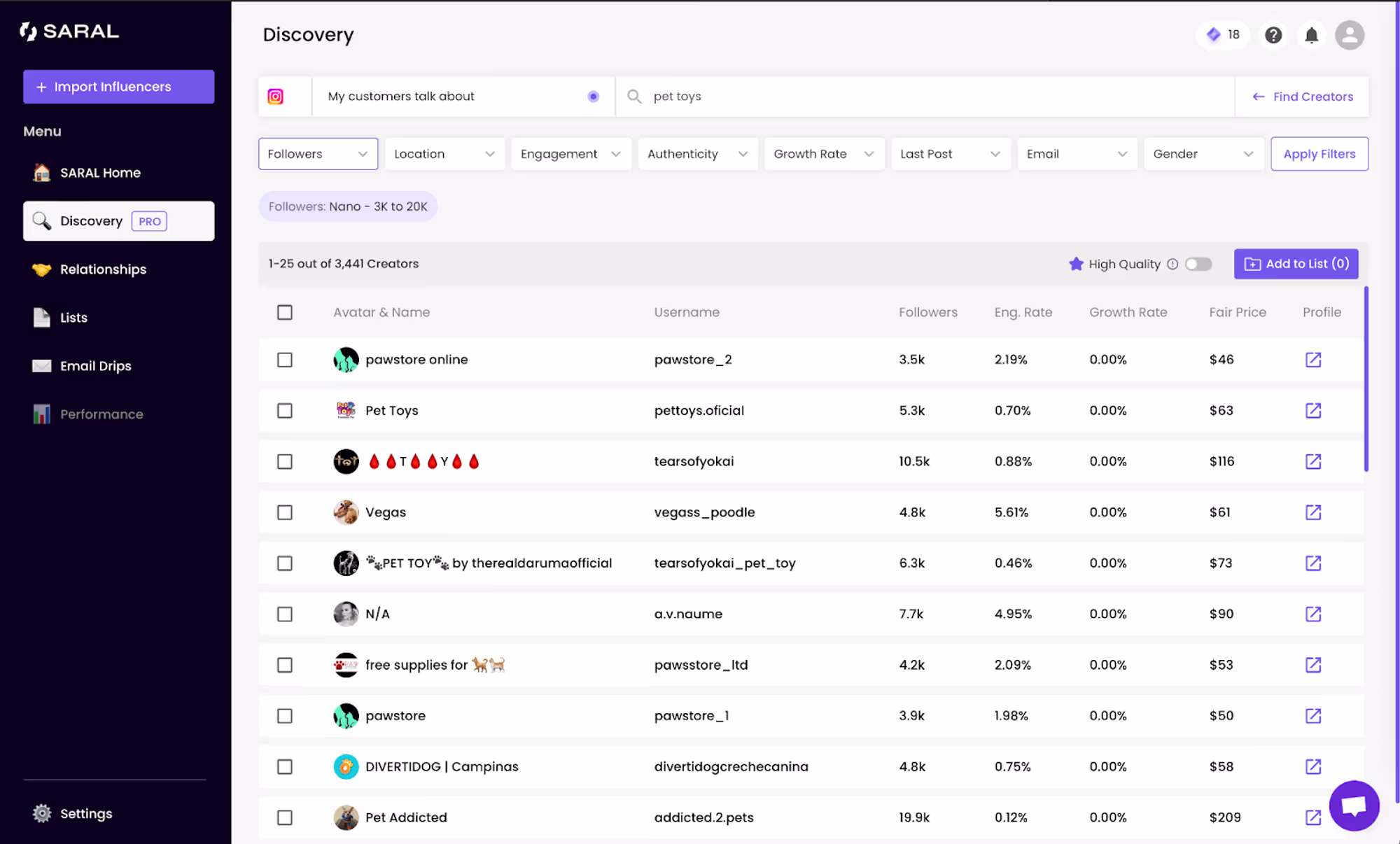Select the Pet Addicted row checkbox

coord(285,817)
